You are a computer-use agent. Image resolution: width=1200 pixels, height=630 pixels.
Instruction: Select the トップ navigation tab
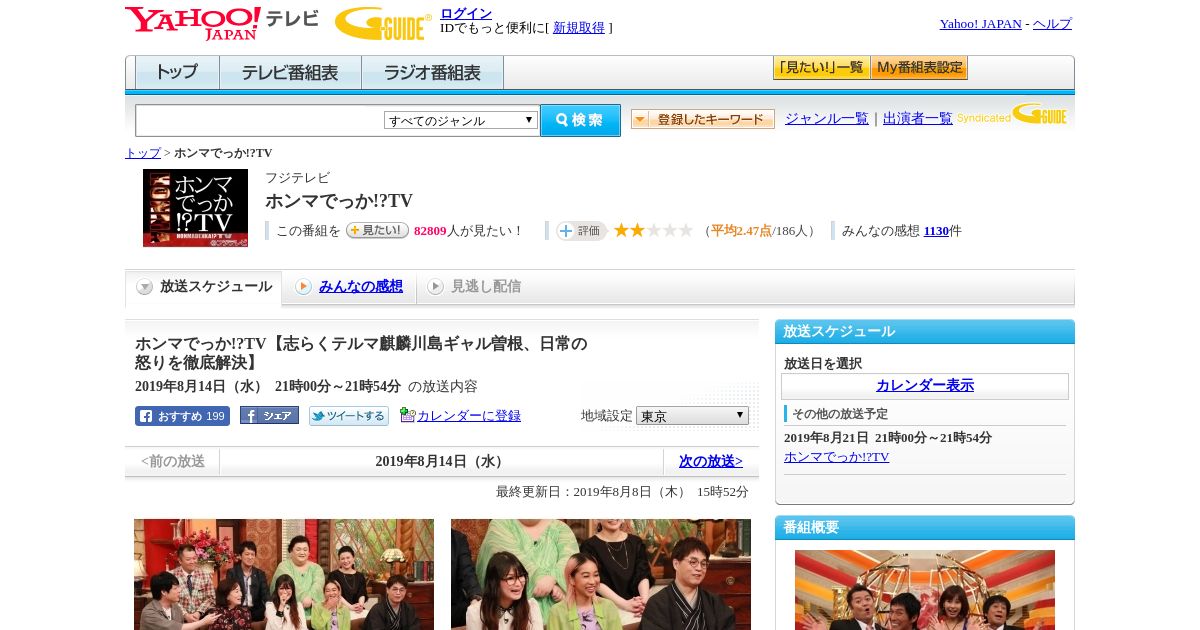coord(176,73)
